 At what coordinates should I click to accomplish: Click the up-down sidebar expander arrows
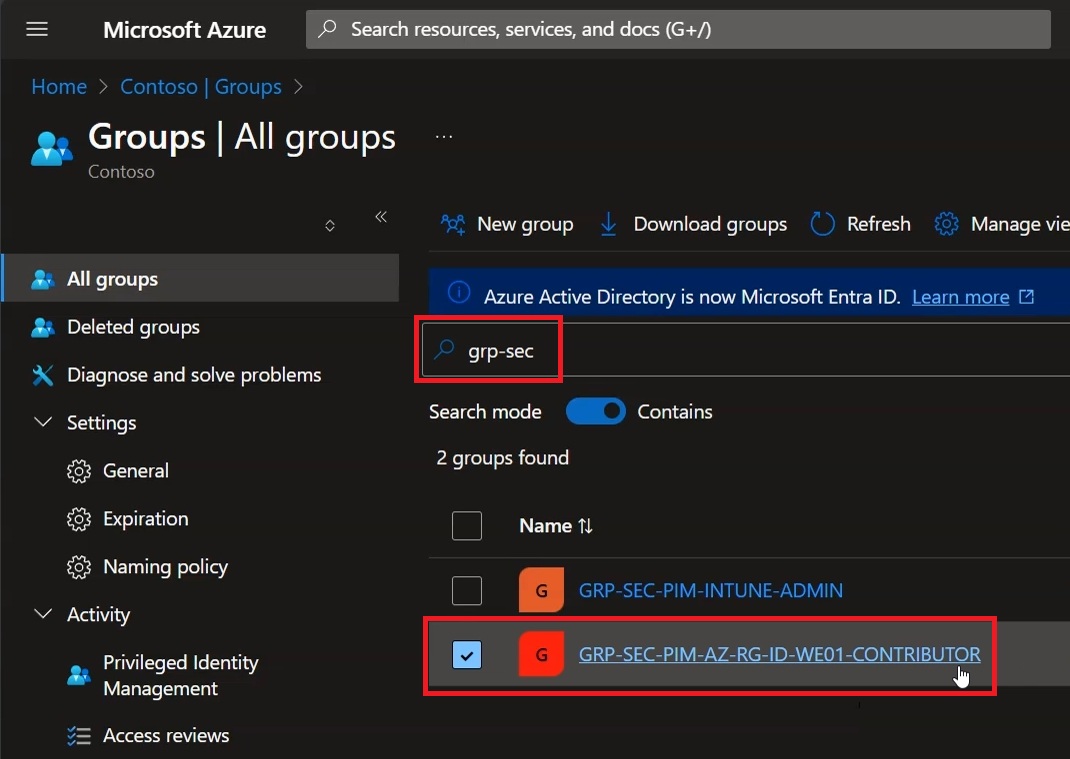coord(330,225)
